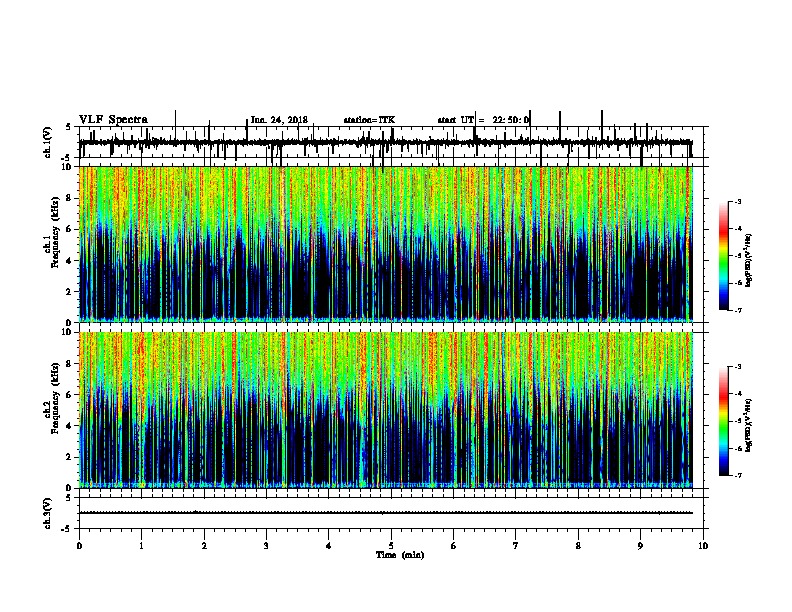Click time axis tick label "0"
The height and width of the screenshot is (612, 792).
point(79,546)
